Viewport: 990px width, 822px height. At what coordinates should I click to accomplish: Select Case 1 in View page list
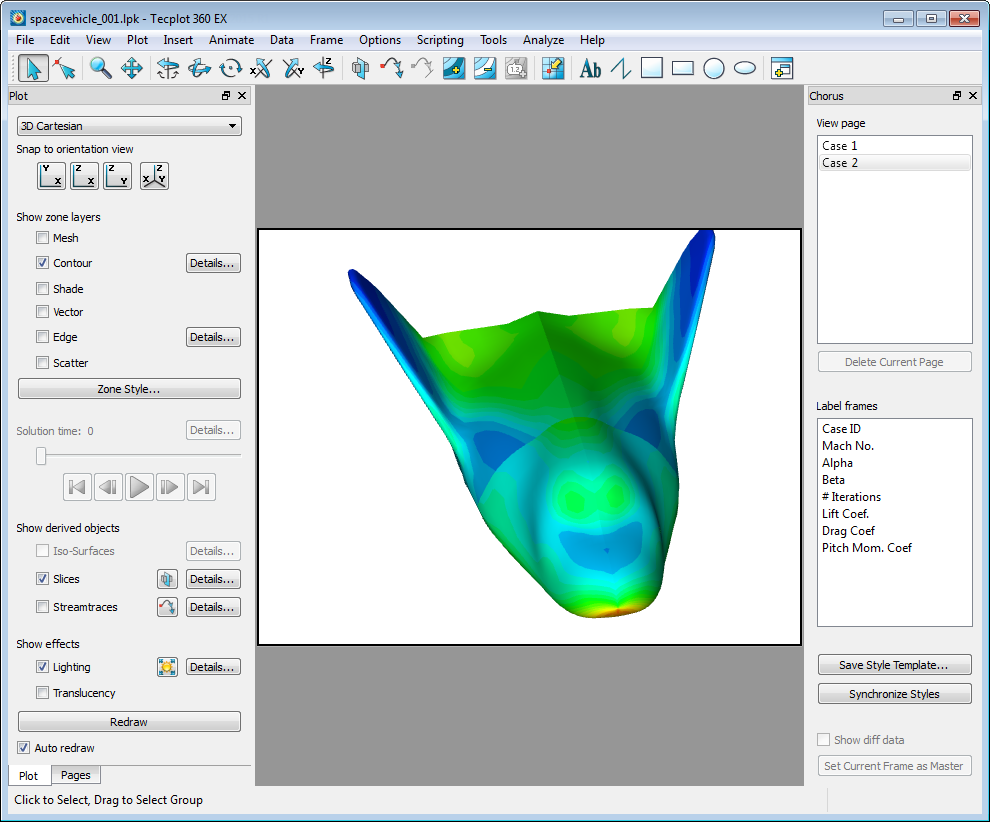[894, 146]
